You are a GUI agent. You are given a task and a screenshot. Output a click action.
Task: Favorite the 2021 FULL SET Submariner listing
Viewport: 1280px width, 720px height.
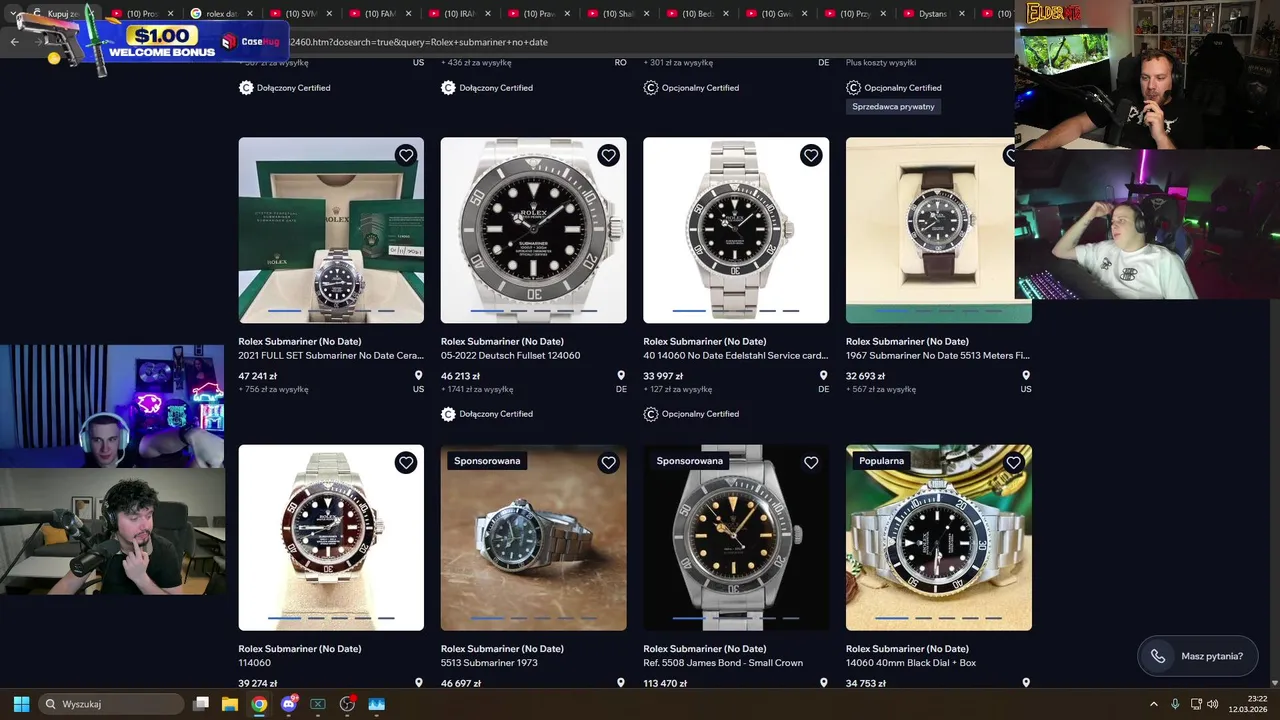click(405, 155)
